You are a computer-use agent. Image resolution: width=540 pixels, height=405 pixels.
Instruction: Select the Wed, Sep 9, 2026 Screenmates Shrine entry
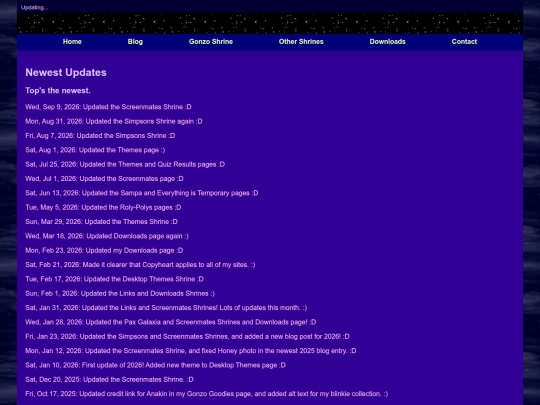108,107
